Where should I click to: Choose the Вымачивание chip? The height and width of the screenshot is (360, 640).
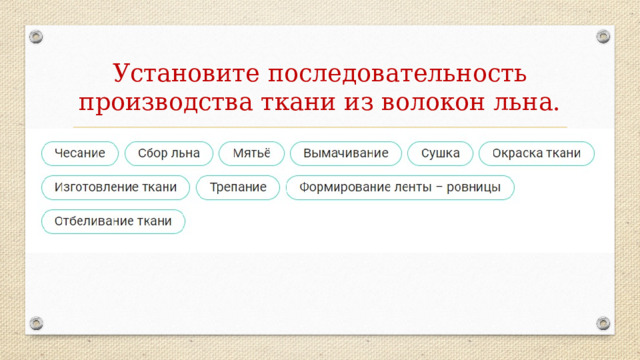coord(346,153)
